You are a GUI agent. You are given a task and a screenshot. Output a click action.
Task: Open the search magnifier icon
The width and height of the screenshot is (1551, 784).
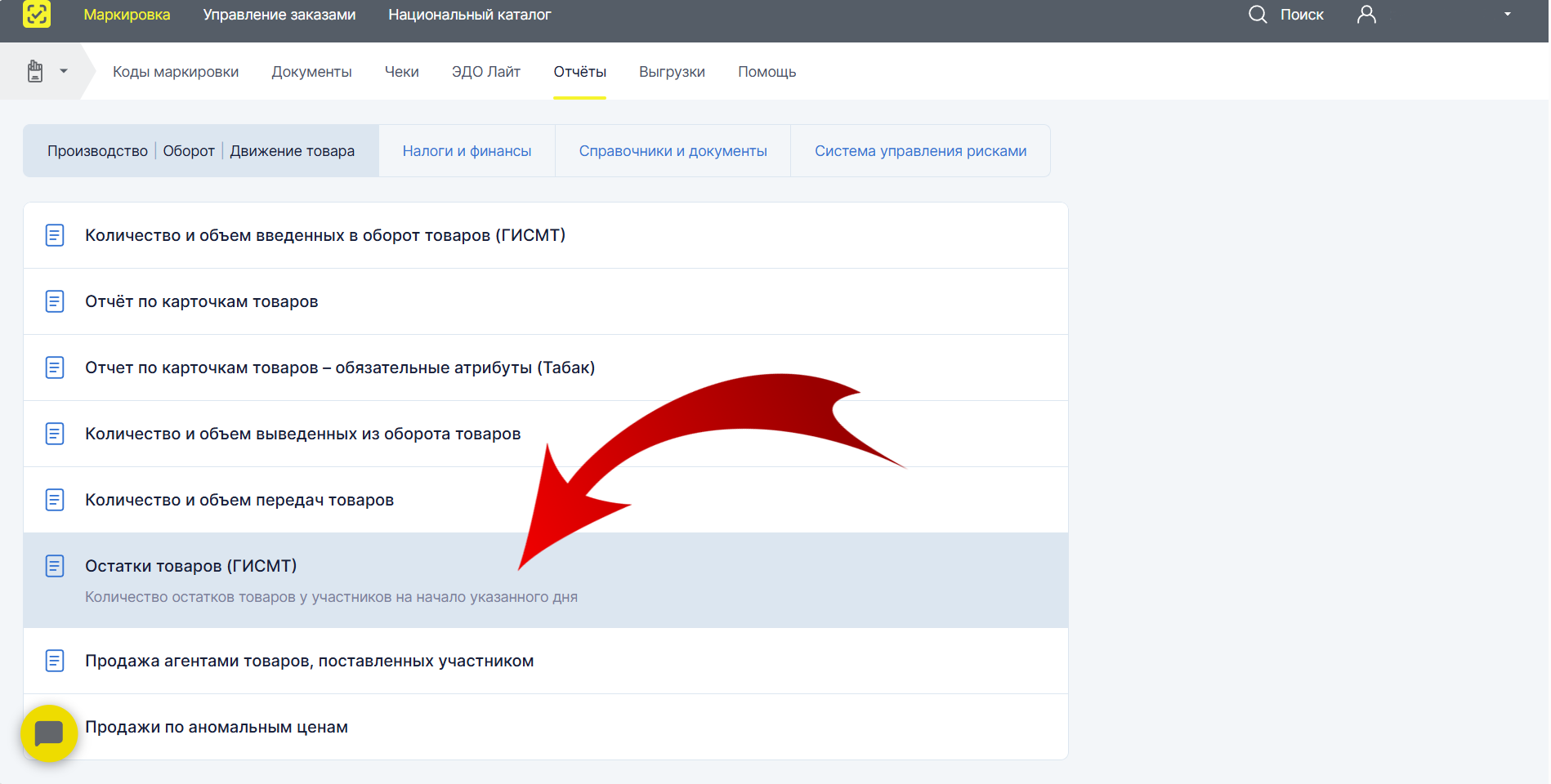(x=1258, y=15)
